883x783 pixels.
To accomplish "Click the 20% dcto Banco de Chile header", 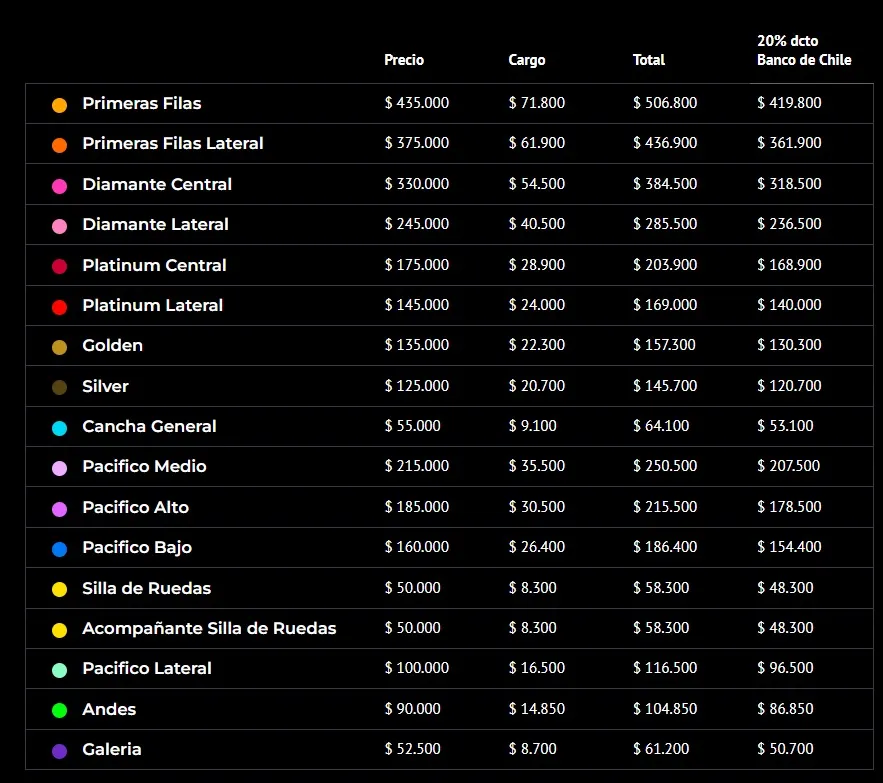I will coord(804,50).
